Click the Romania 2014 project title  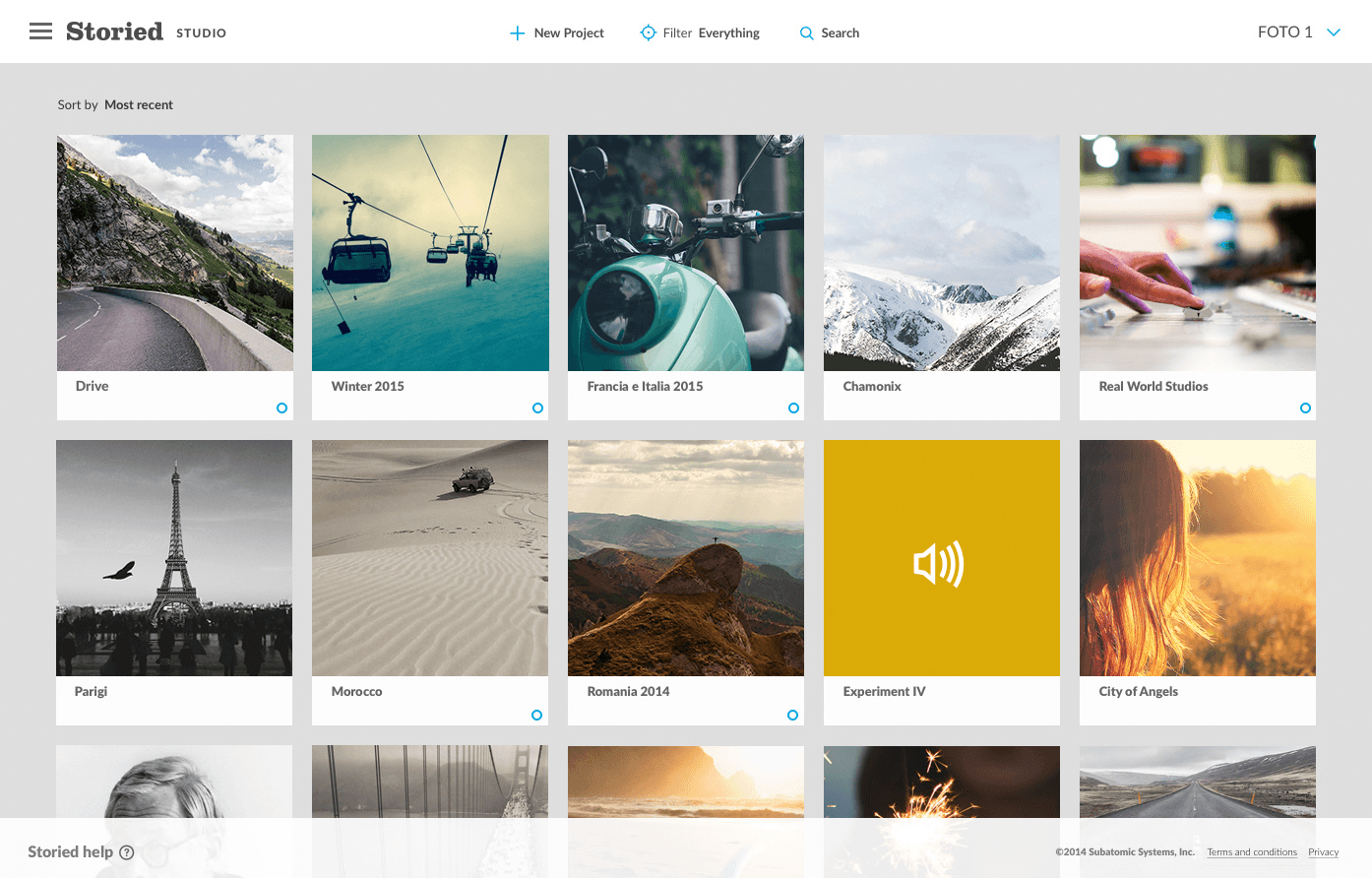[628, 691]
